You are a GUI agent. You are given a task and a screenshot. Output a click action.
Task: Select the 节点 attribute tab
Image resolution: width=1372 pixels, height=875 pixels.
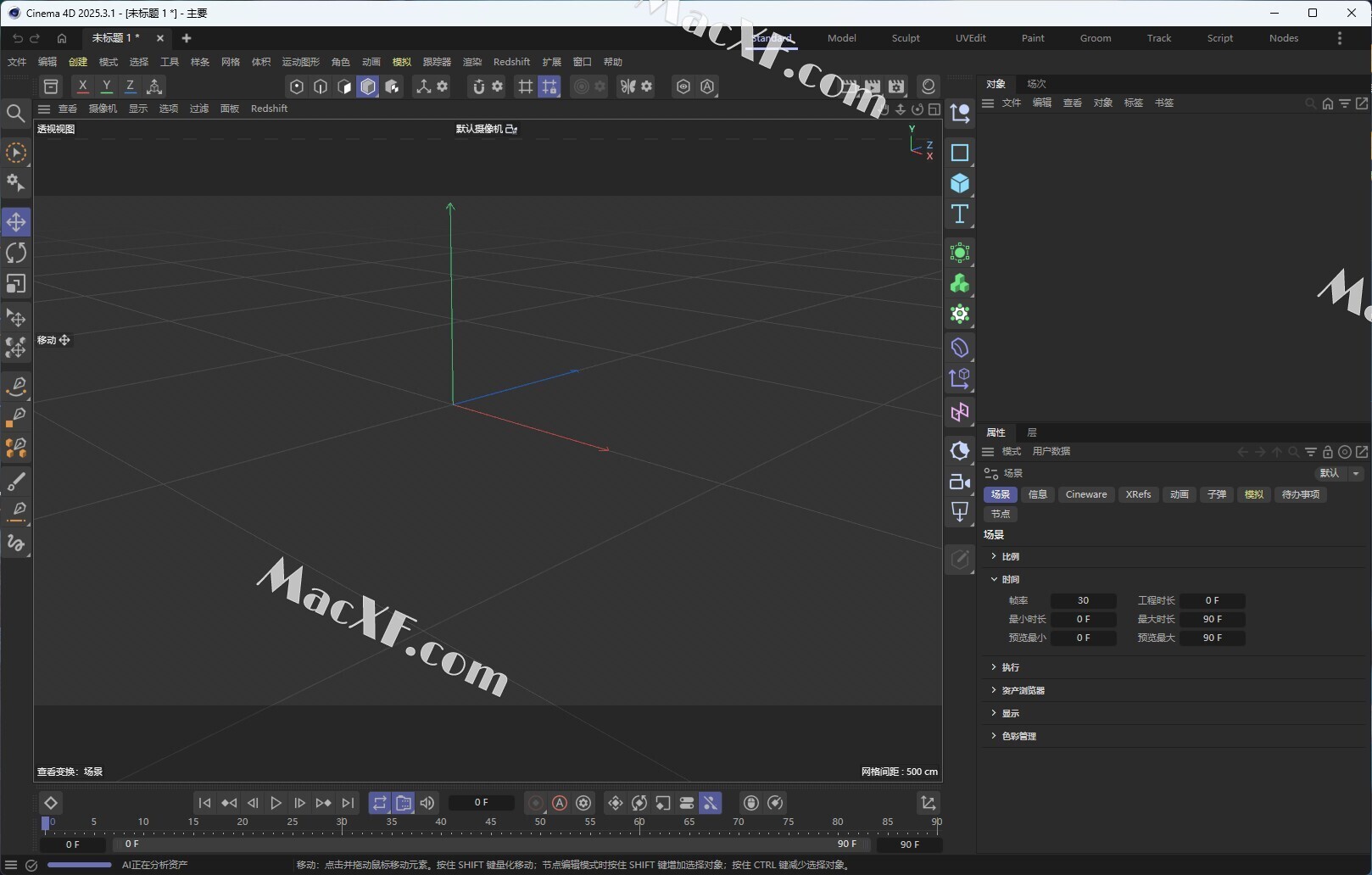(x=1001, y=515)
